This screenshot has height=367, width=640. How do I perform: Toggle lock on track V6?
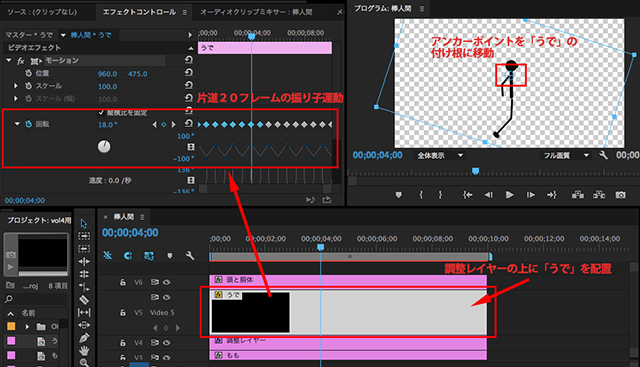[x=123, y=282]
